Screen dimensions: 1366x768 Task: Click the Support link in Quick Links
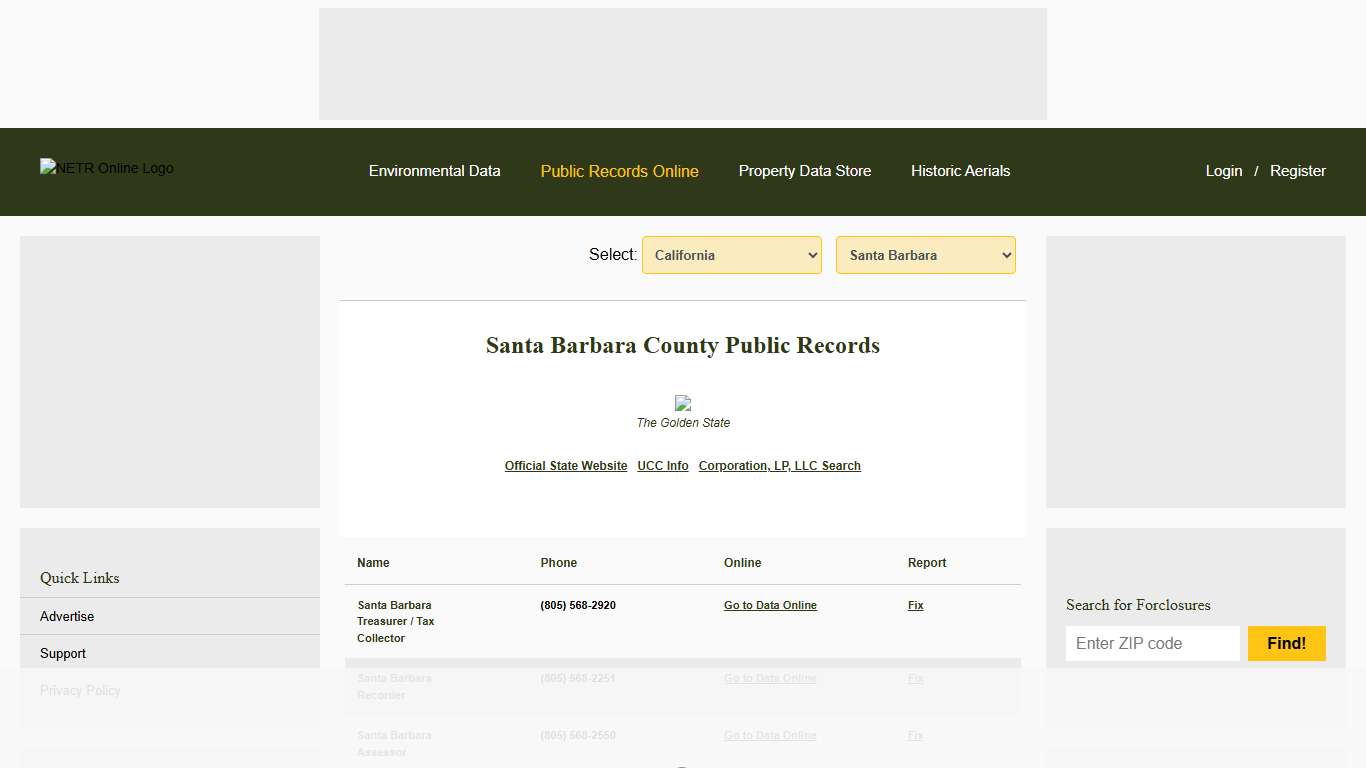pyautogui.click(x=62, y=653)
